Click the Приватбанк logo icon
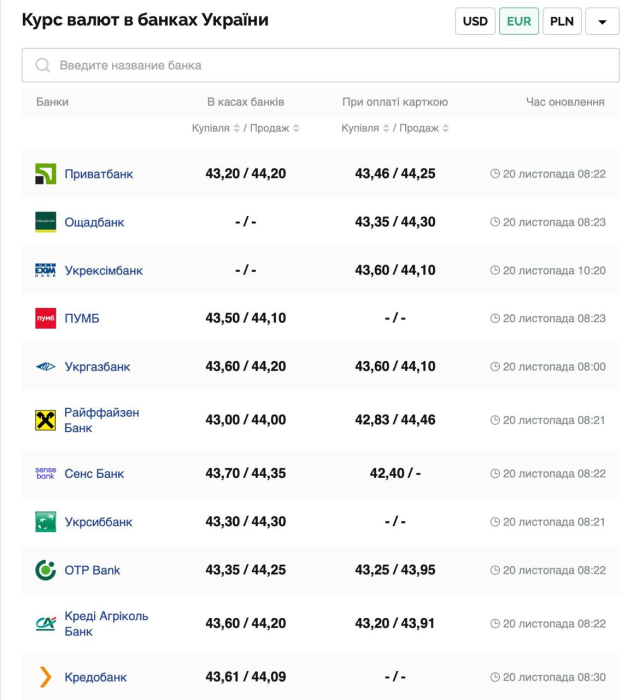The image size is (634, 700). 46,174
